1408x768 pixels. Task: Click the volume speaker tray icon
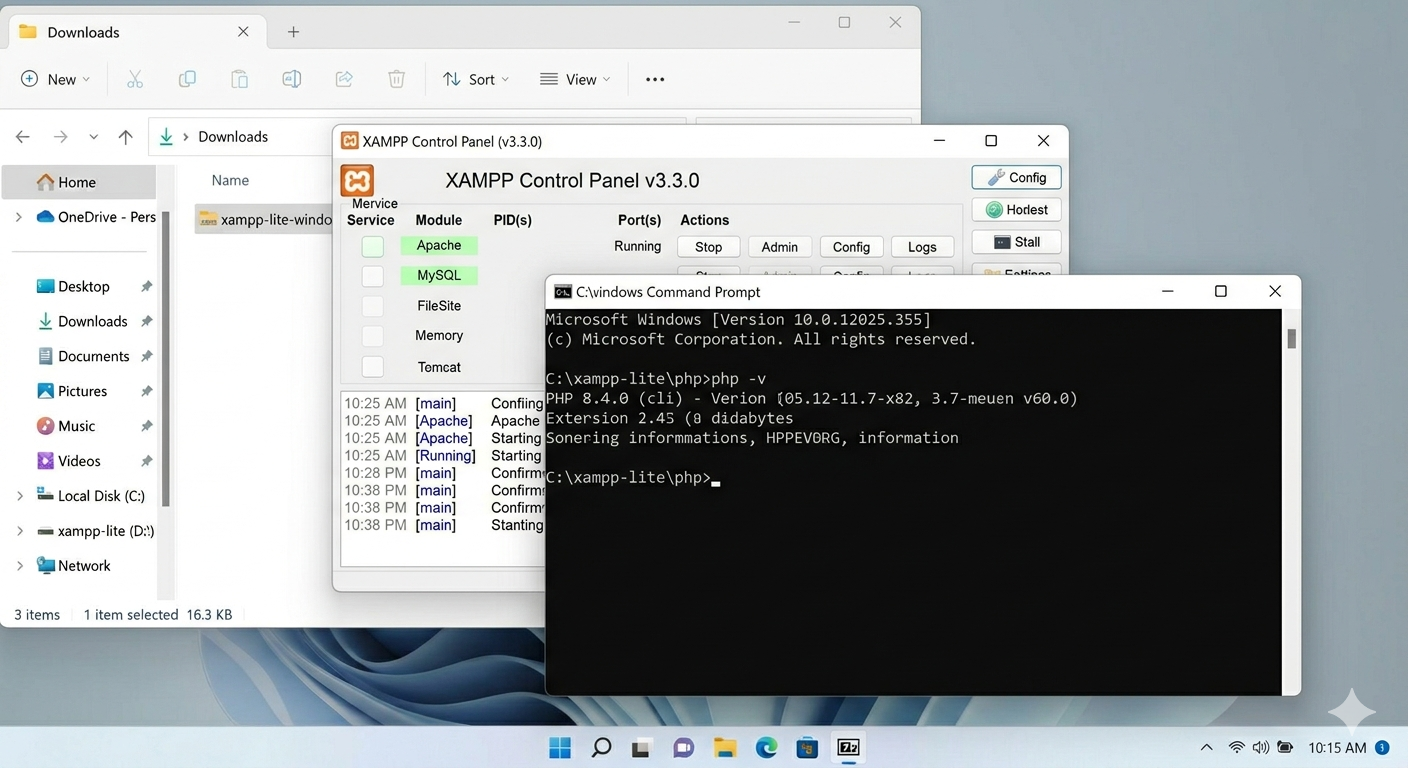1260,747
